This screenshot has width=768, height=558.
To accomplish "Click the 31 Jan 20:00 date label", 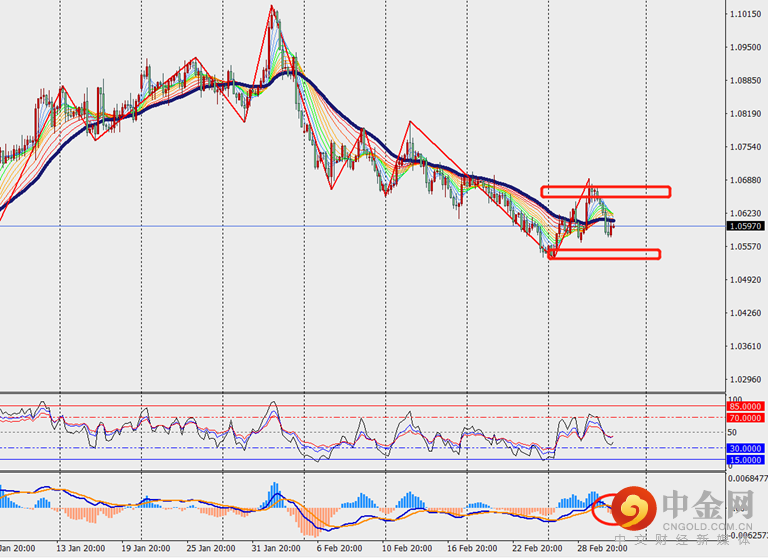I will tap(275, 549).
